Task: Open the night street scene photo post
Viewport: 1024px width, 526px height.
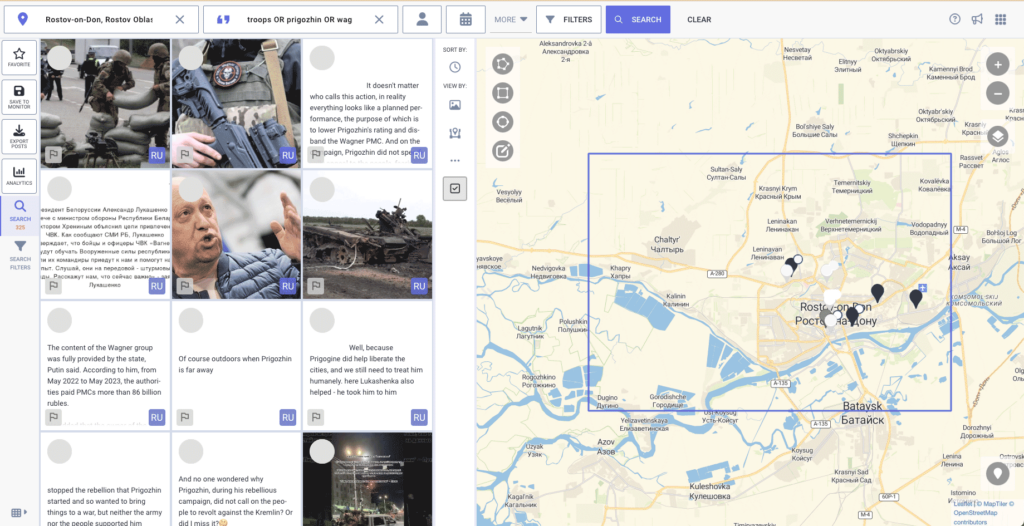Action: click(x=368, y=479)
